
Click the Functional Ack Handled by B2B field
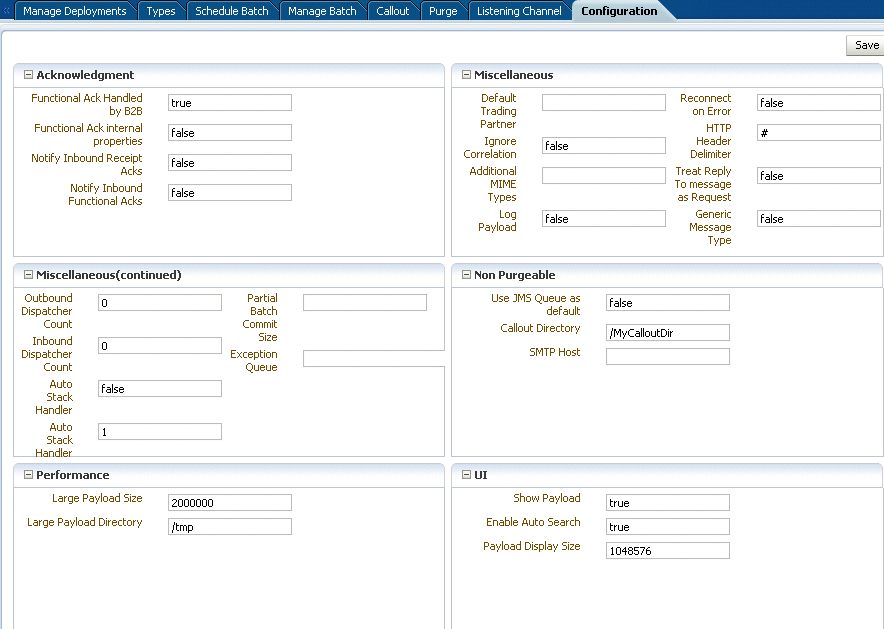point(230,103)
